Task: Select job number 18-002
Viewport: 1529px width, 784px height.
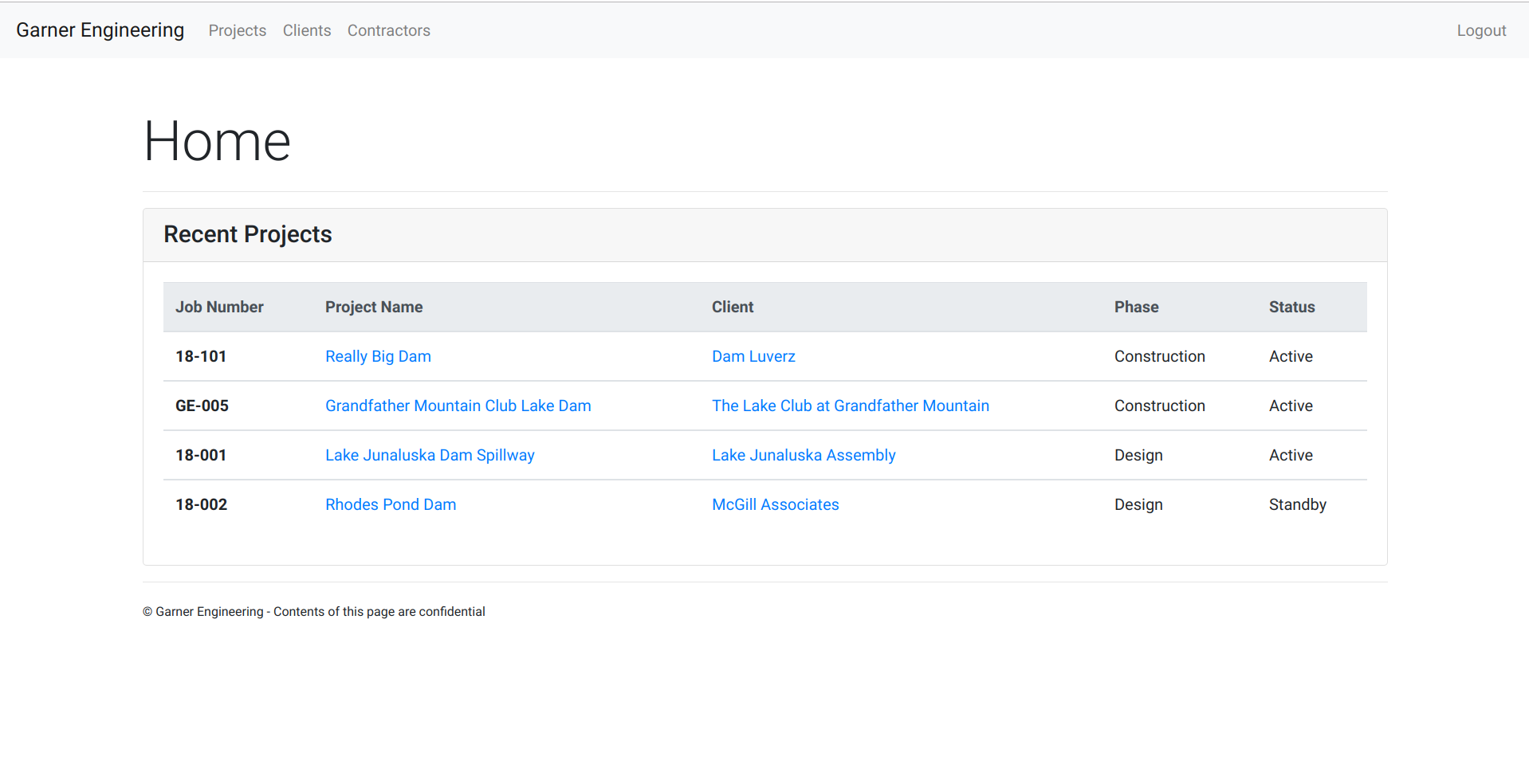Action: pos(201,504)
